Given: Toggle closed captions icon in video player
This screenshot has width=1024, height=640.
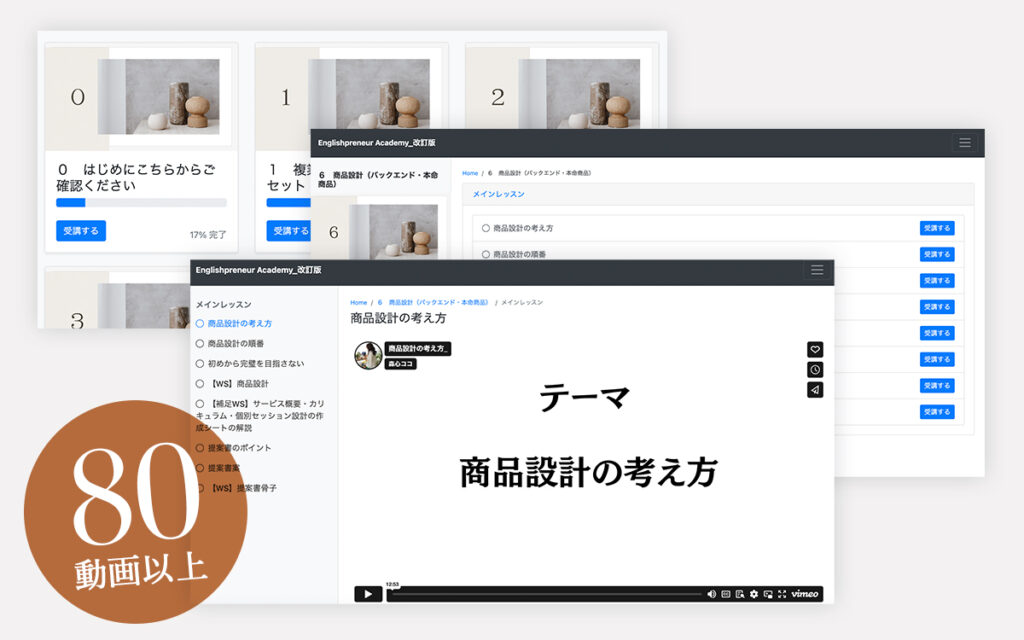Looking at the screenshot, I should (726, 594).
